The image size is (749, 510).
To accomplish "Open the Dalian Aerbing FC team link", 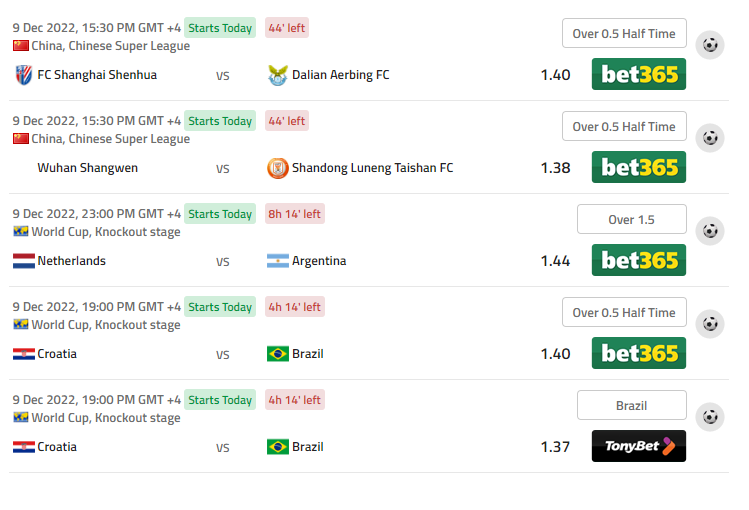I will pyautogui.click(x=341, y=75).
